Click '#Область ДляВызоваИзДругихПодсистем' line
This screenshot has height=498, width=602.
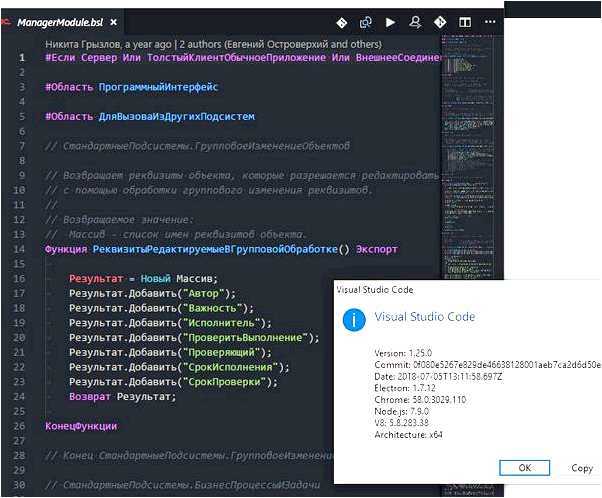(150, 117)
